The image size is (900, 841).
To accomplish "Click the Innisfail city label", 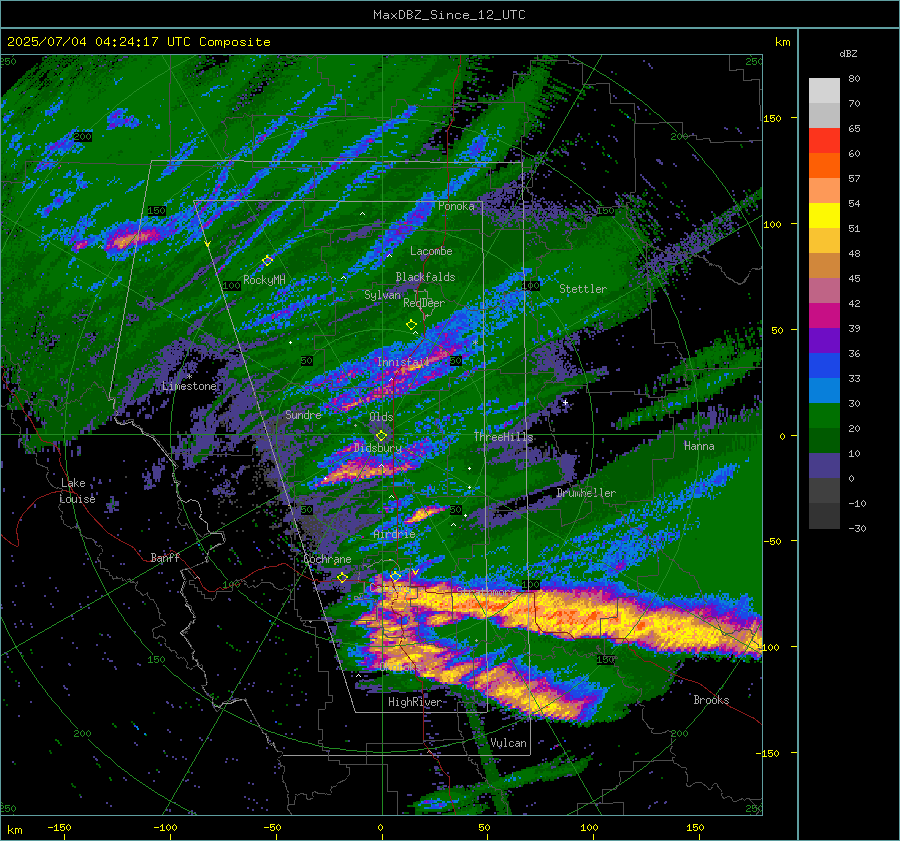I will pos(403,362).
